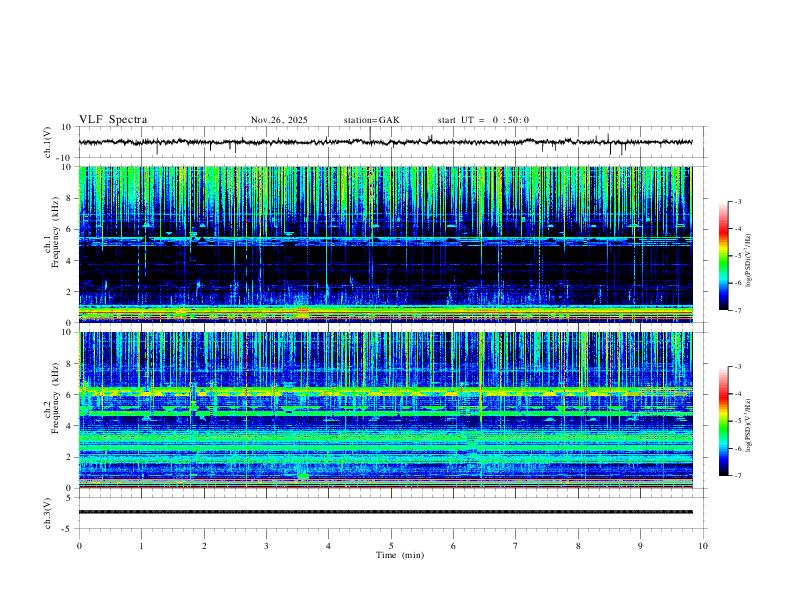Click the '-5' label on lower colorbar

(x=737, y=421)
